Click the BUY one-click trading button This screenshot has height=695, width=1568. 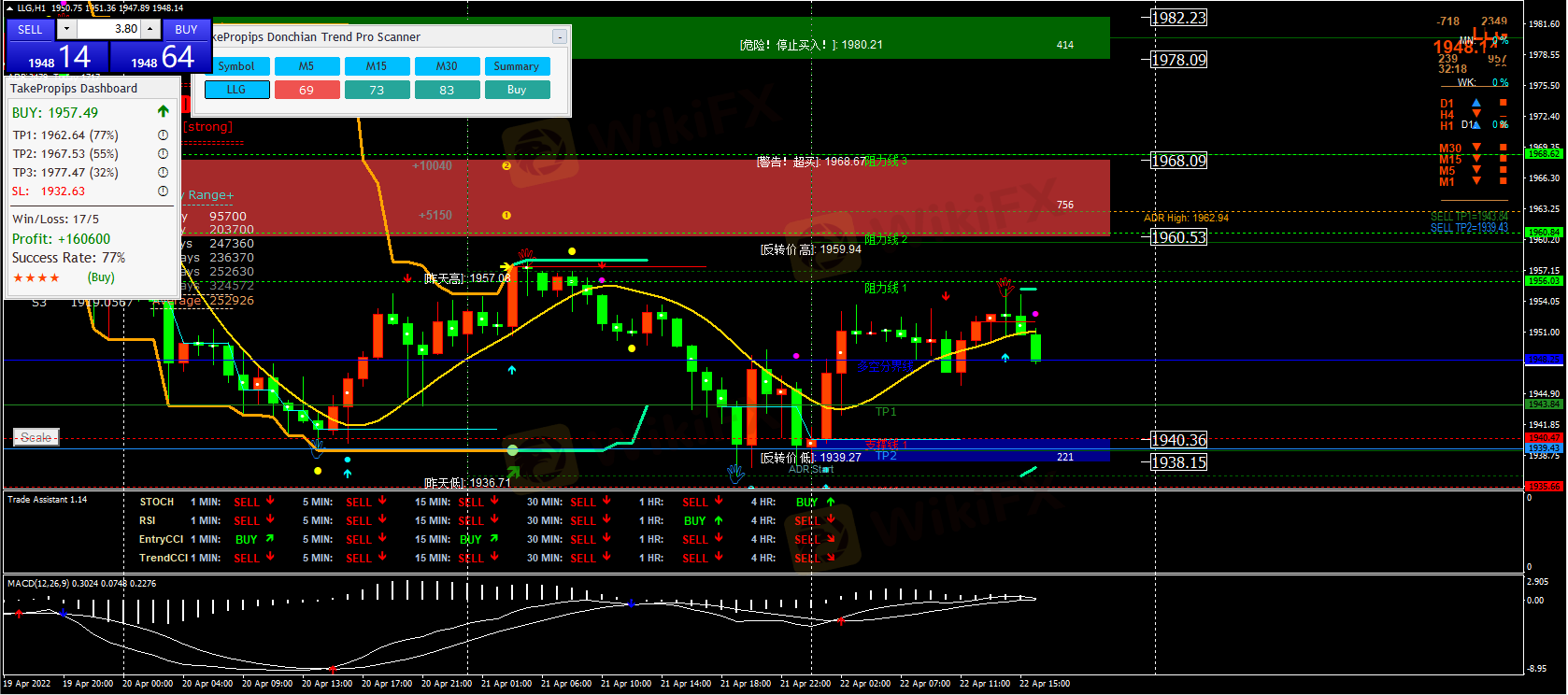[186, 29]
